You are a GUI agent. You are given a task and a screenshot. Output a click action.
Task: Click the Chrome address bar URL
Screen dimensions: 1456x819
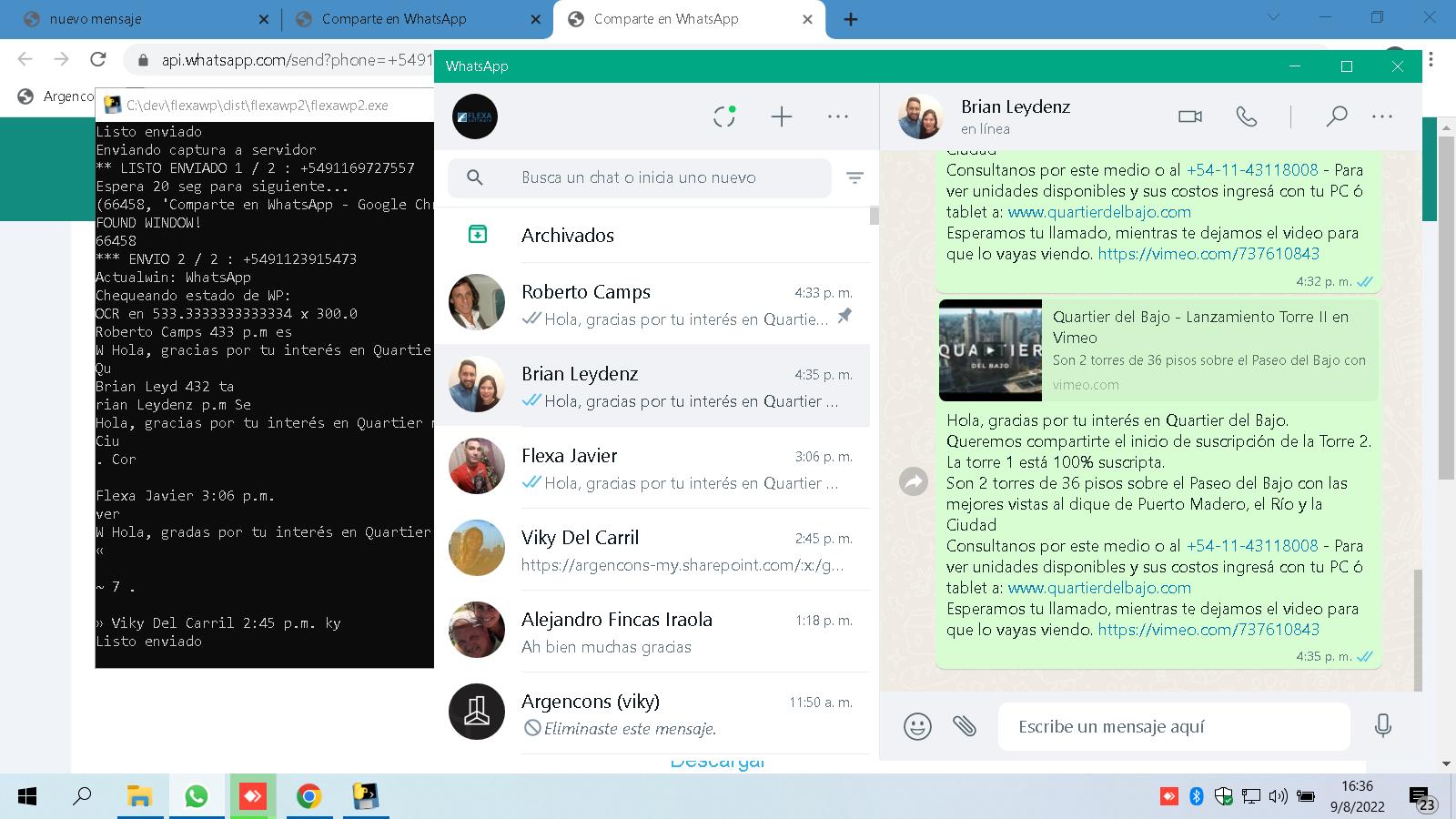point(297,60)
